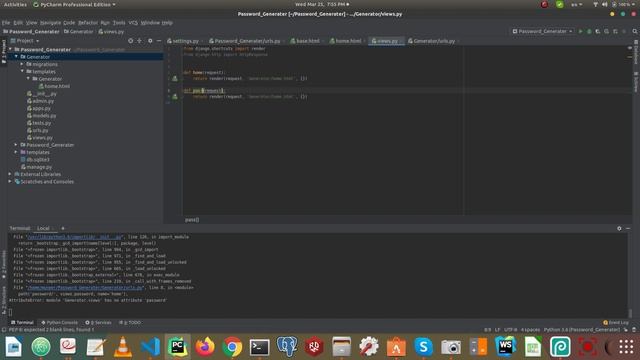Open WebStorm from the dock
640x360 pixels.
pyautogui.click(x=505, y=347)
